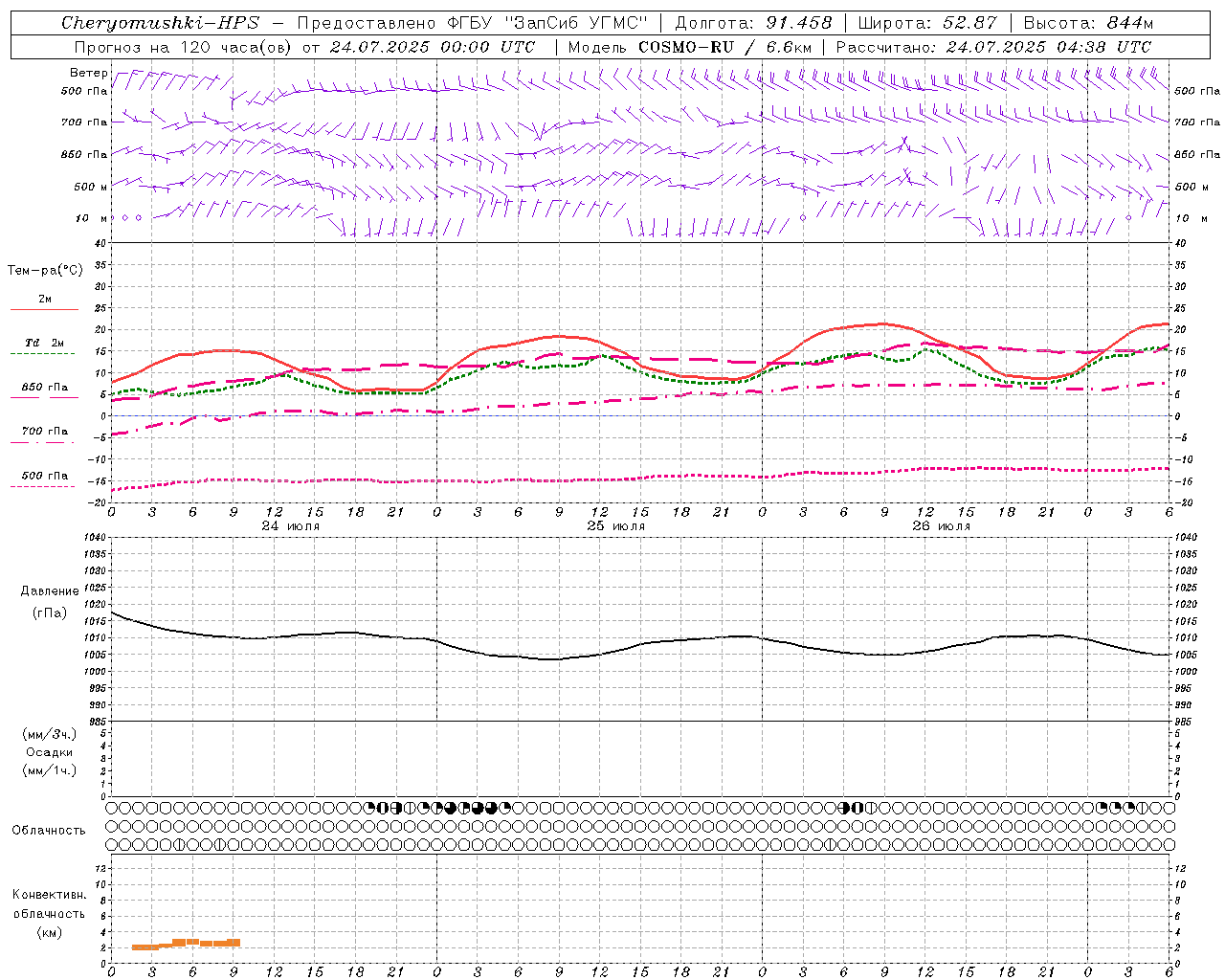Click the Широта: 52.87 value

[927, 23]
